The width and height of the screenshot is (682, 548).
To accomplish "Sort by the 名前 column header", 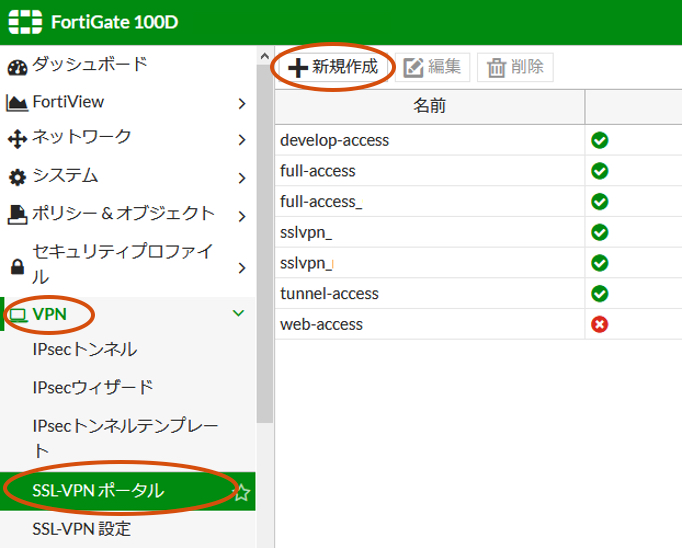I will click(429, 105).
